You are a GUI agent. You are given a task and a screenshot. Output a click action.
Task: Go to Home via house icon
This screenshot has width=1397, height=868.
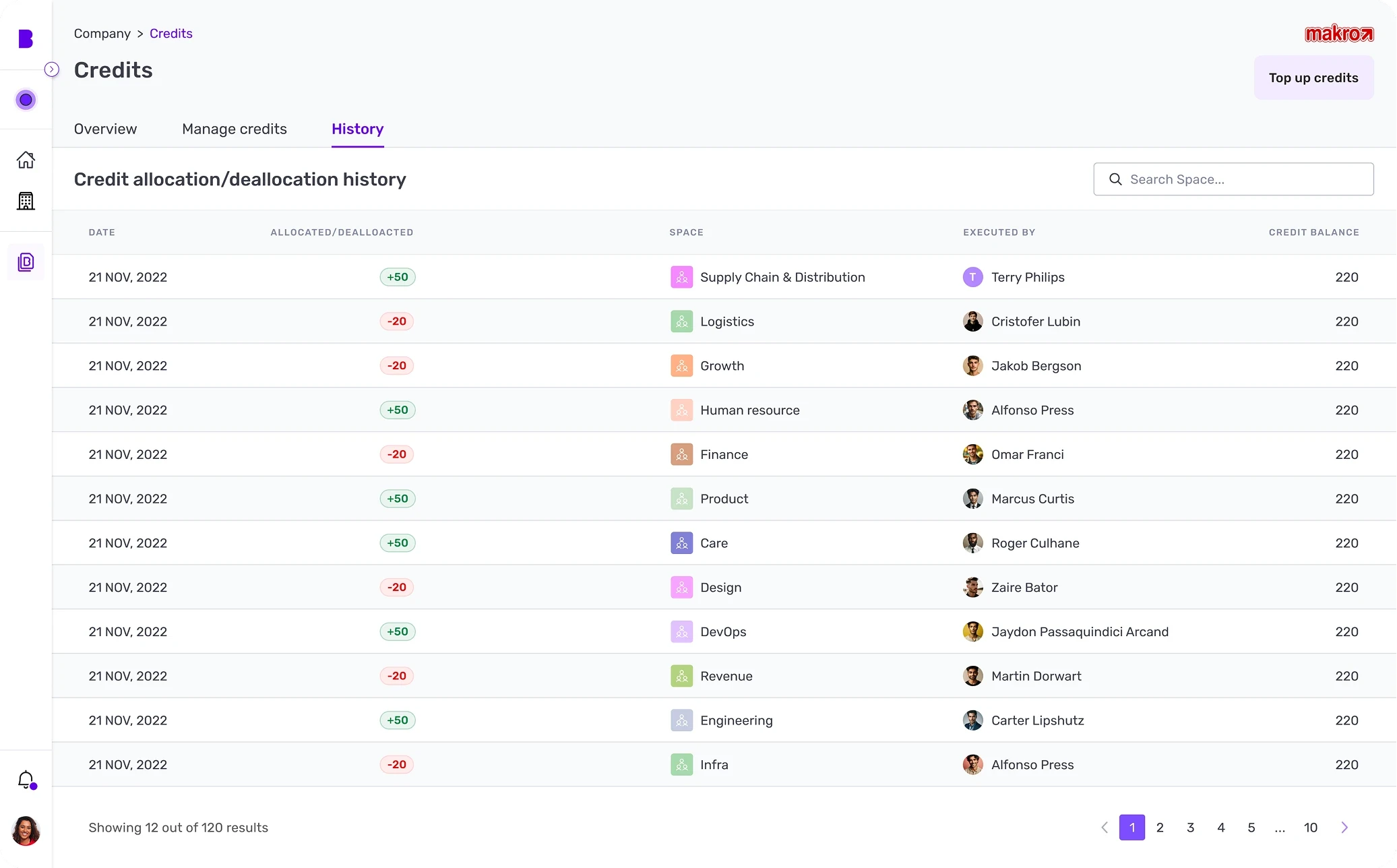pos(26,160)
